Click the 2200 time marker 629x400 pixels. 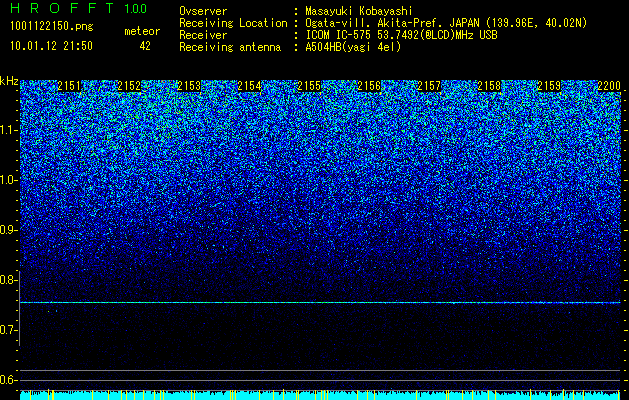click(609, 86)
